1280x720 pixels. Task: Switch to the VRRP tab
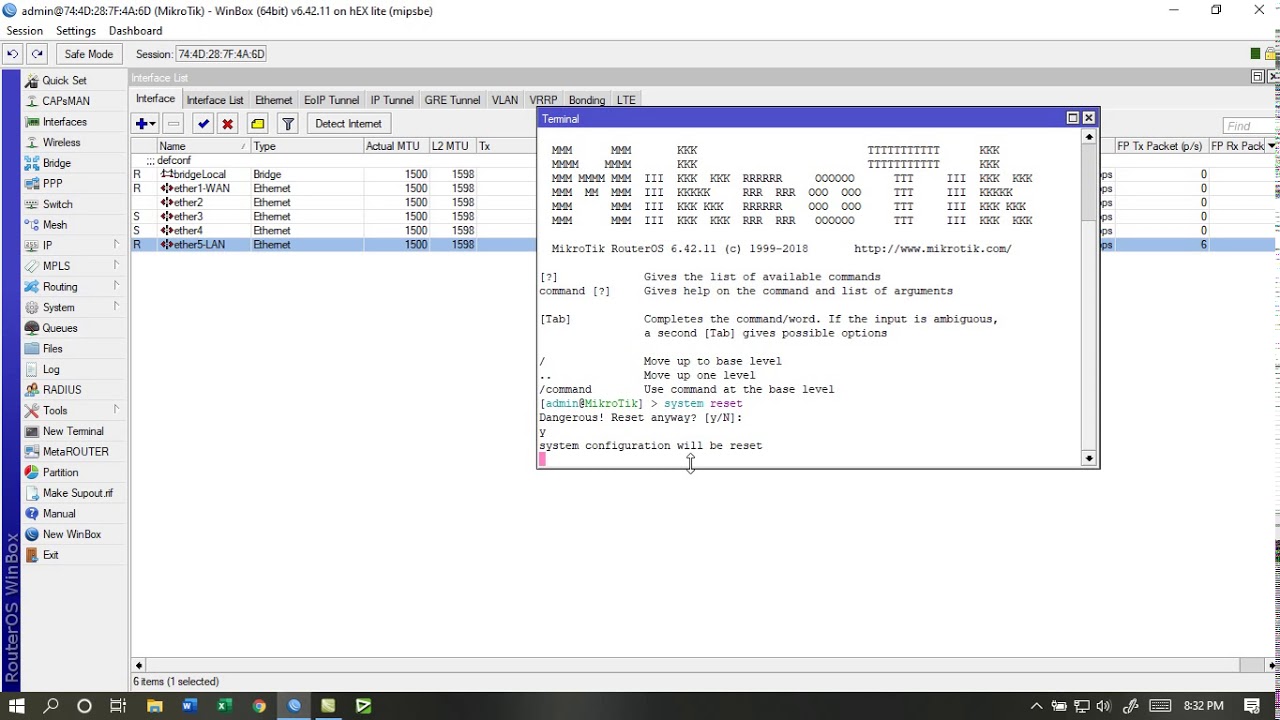pos(543,100)
